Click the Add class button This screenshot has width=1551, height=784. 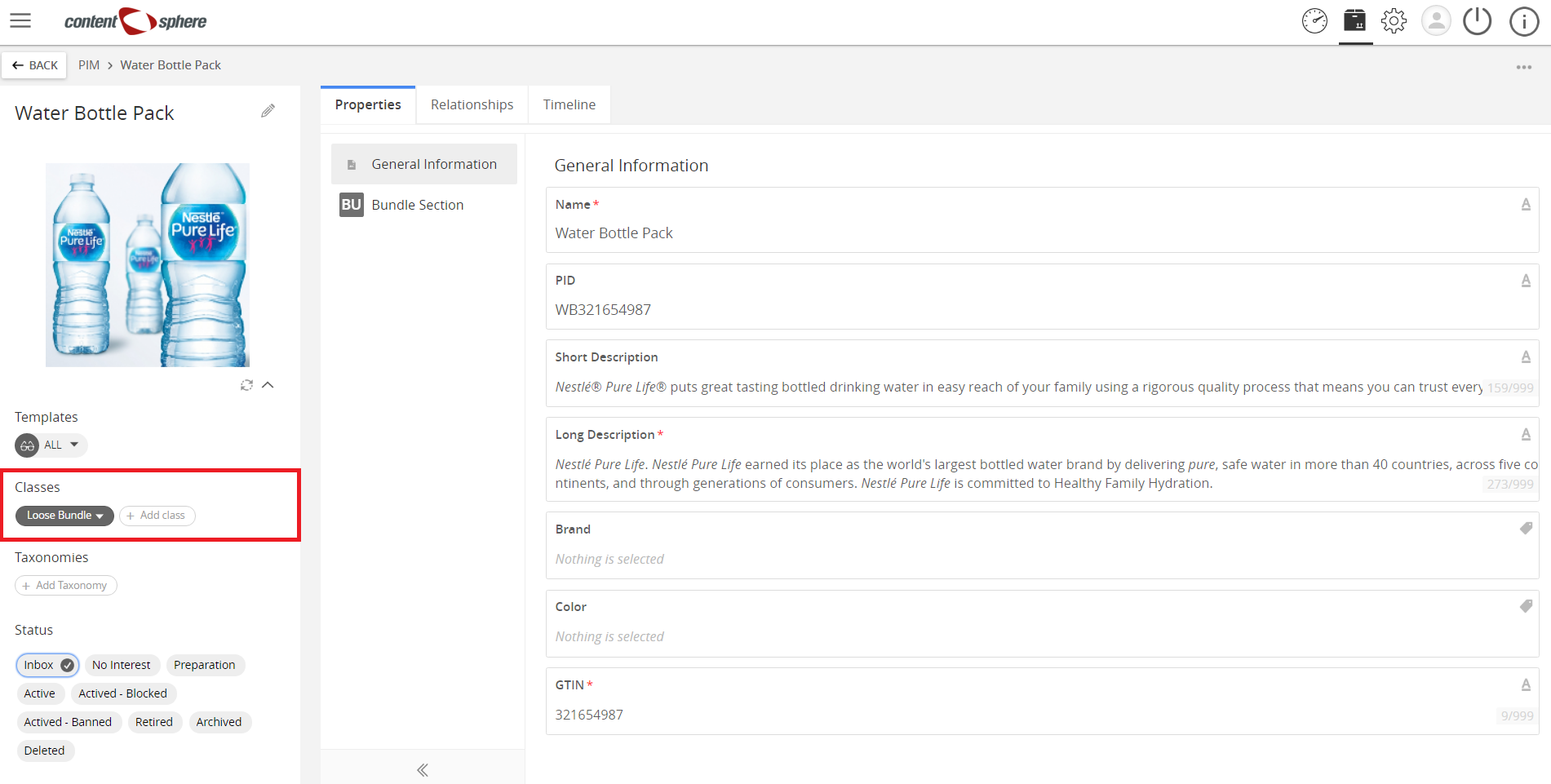coord(157,516)
